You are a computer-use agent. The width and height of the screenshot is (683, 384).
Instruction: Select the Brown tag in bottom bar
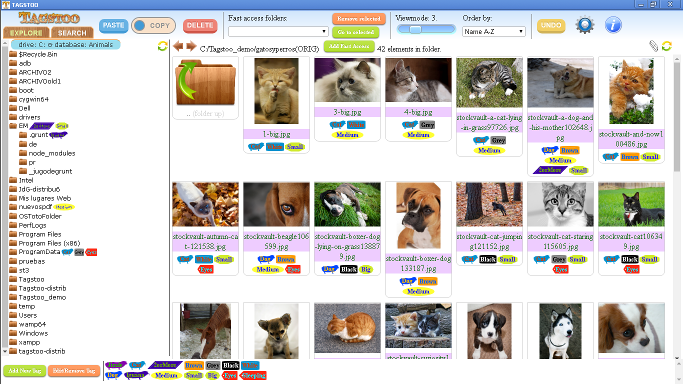coord(194,365)
